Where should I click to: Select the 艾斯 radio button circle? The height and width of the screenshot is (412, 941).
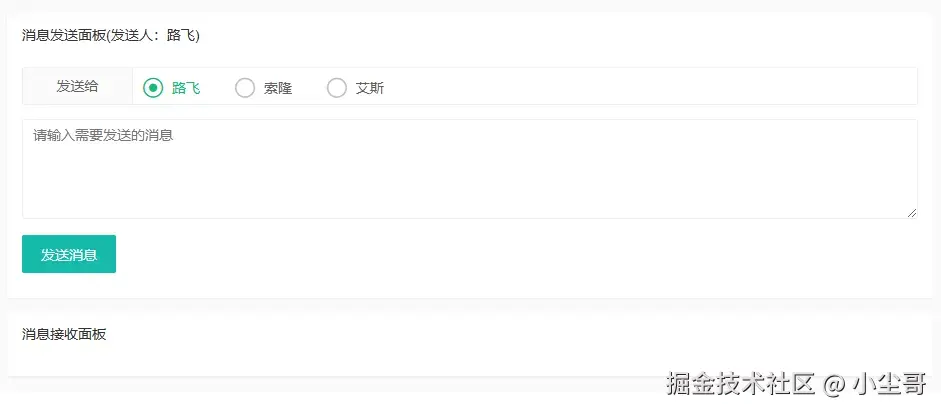[337, 88]
